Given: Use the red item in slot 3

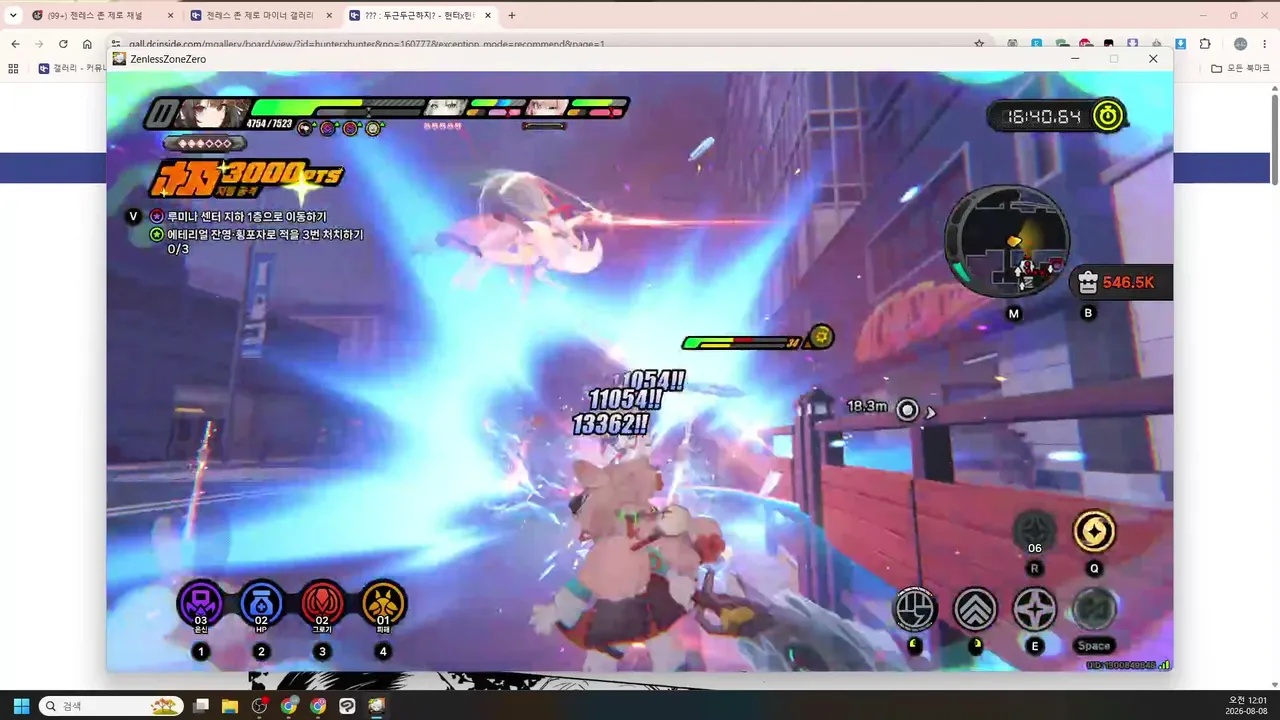Looking at the screenshot, I should (x=322, y=604).
